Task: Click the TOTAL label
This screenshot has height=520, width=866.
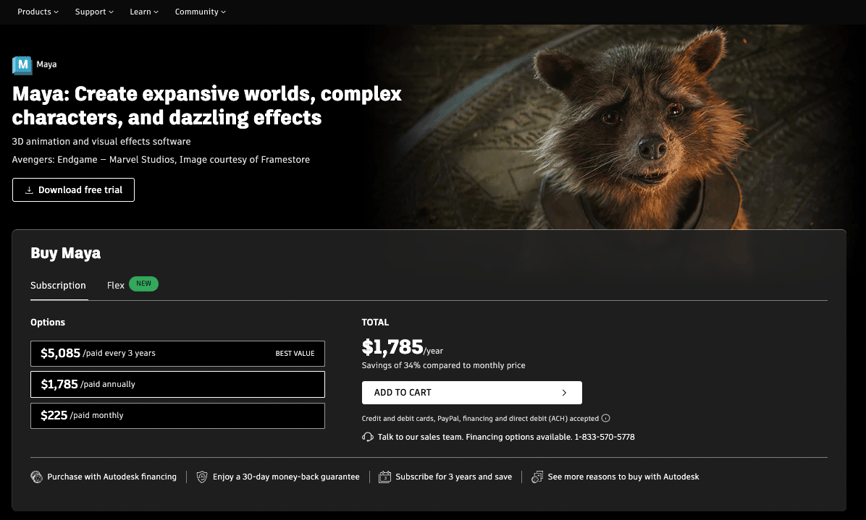Action: click(x=375, y=322)
